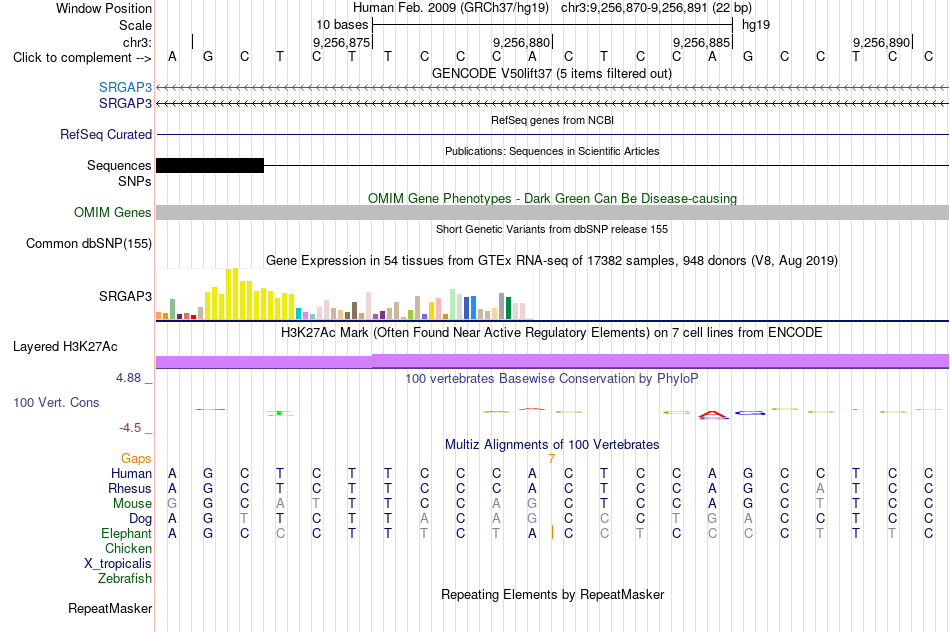Click the X_tropicalis alignment row label

[118, 564]
